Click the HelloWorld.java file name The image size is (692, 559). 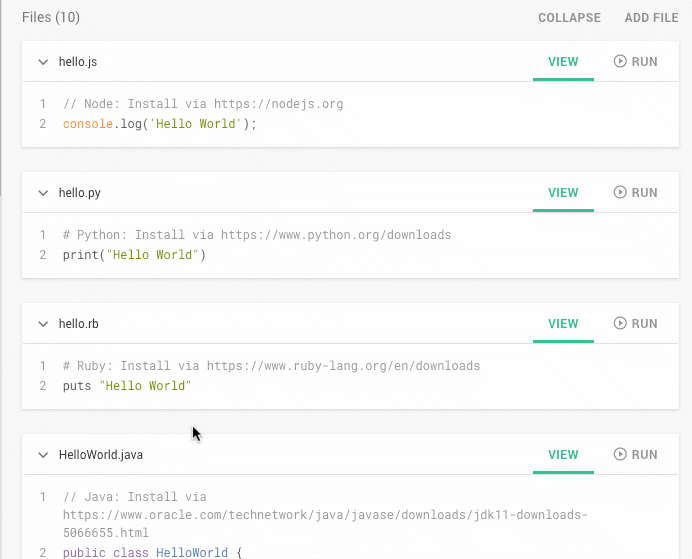101,455
